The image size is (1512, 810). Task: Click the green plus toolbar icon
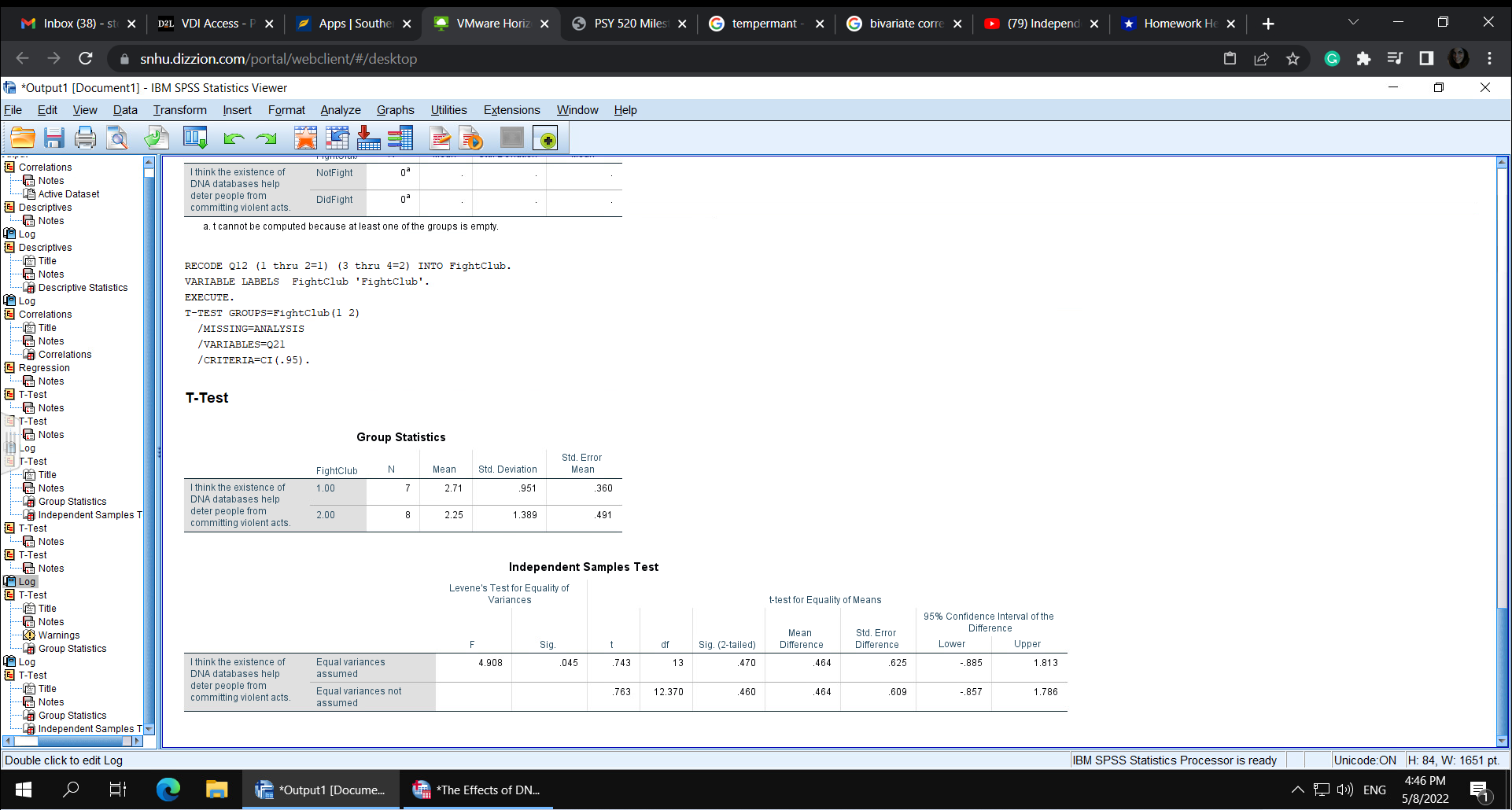click(x=545, y=138)
